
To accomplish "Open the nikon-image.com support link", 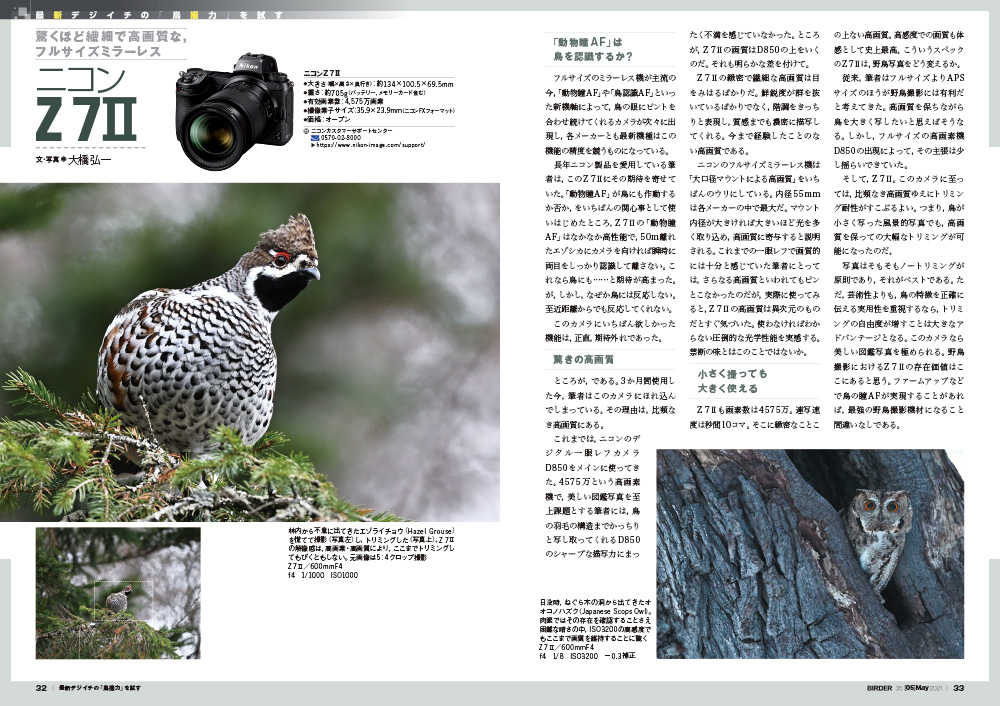I will pos(371,145).
